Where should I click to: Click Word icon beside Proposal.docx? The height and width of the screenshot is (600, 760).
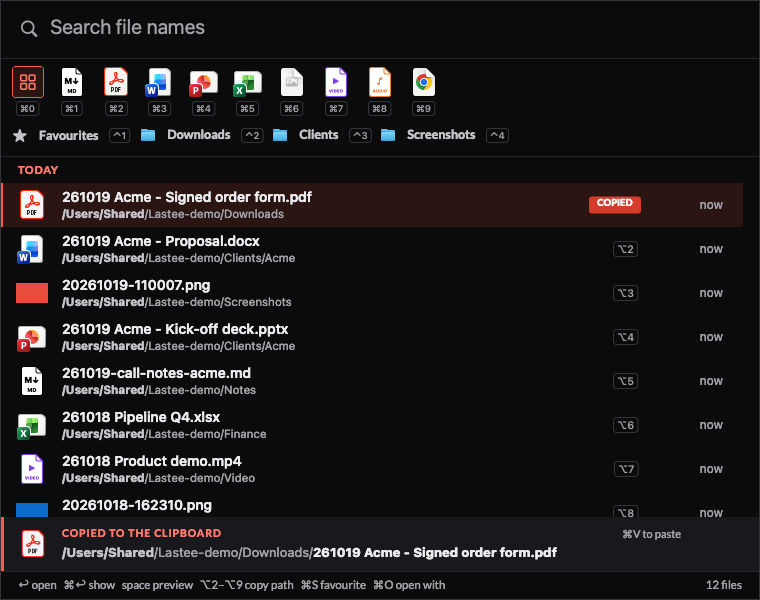pos(31,249)
